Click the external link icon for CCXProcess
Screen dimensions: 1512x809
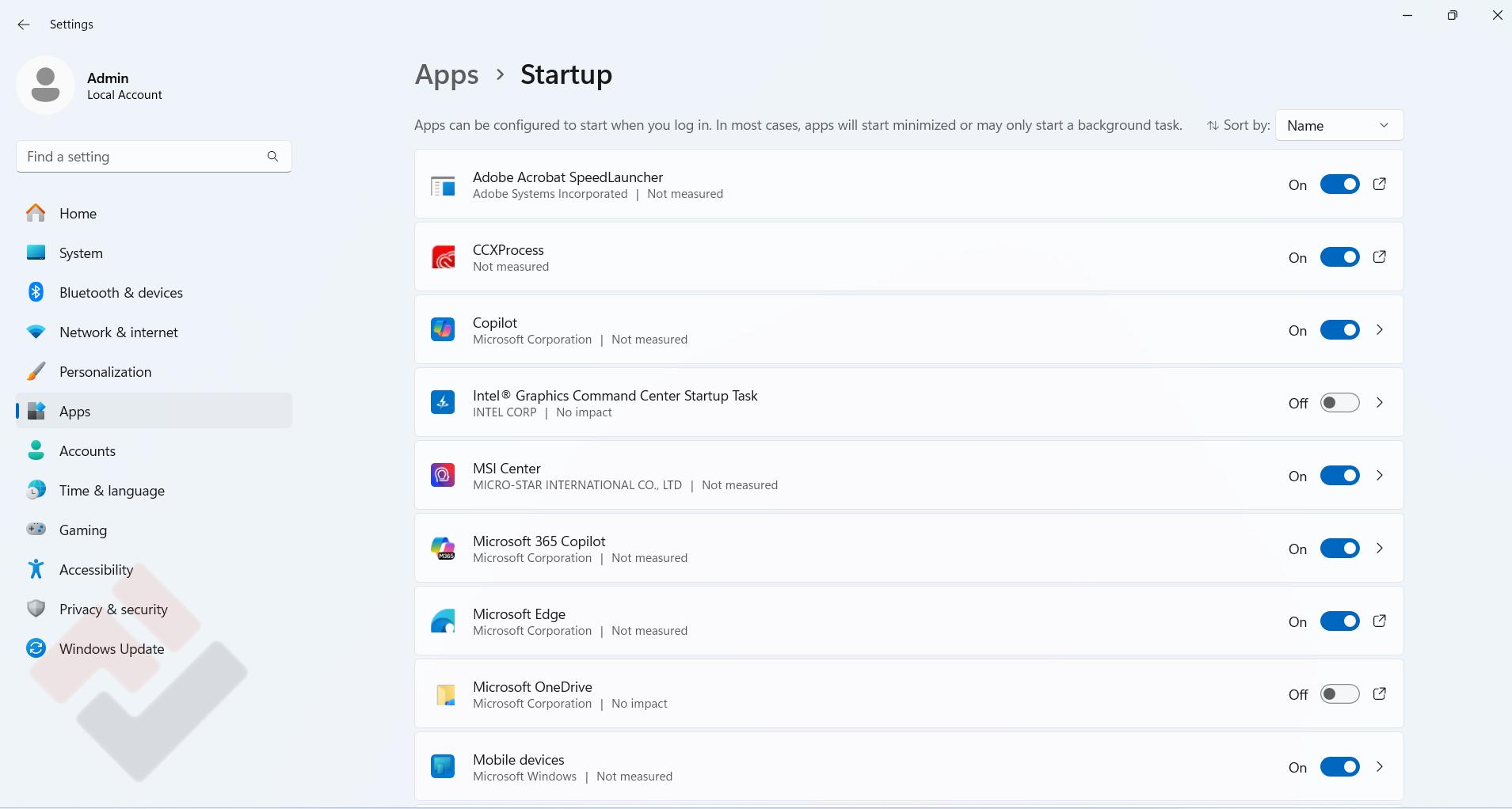1379,257
